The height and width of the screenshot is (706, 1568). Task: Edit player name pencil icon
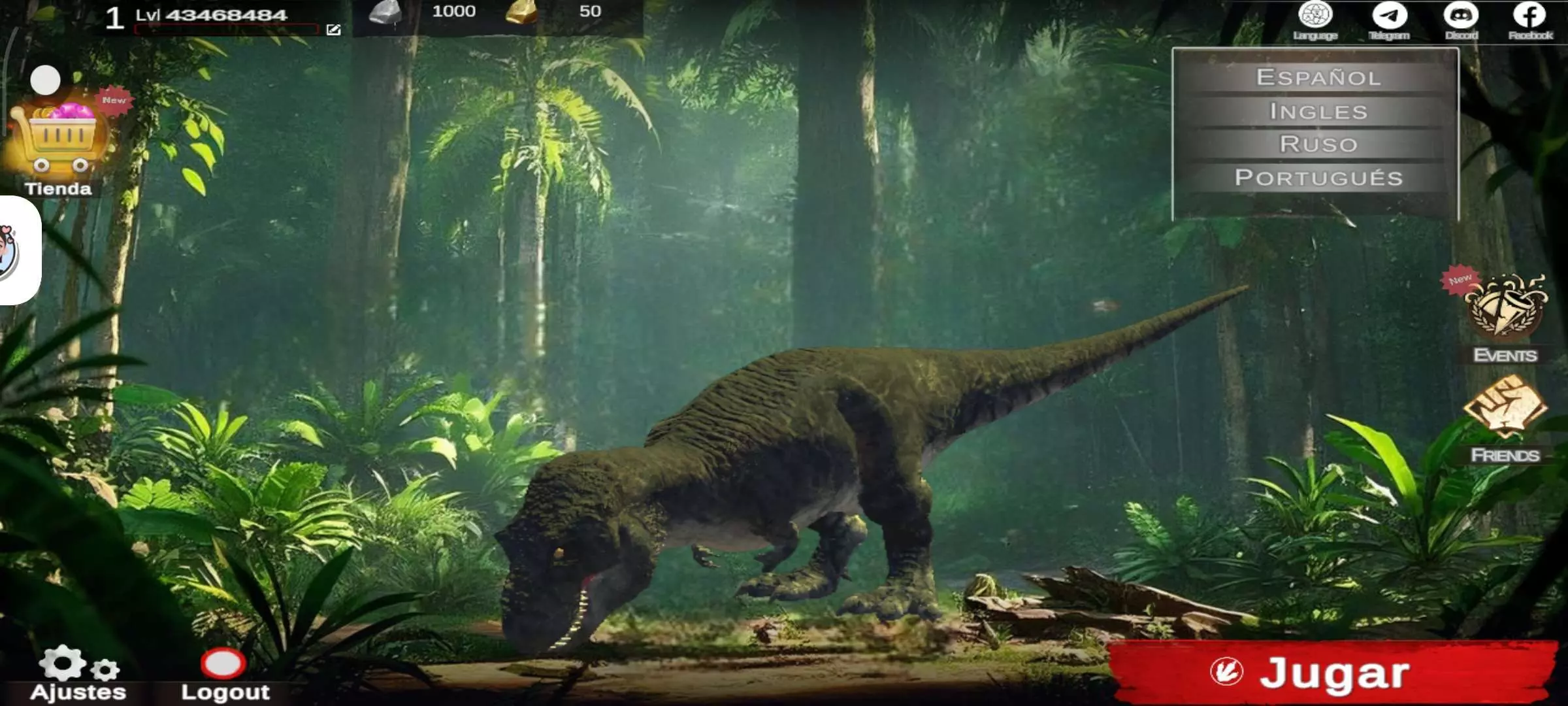click(x=333, y=29)
